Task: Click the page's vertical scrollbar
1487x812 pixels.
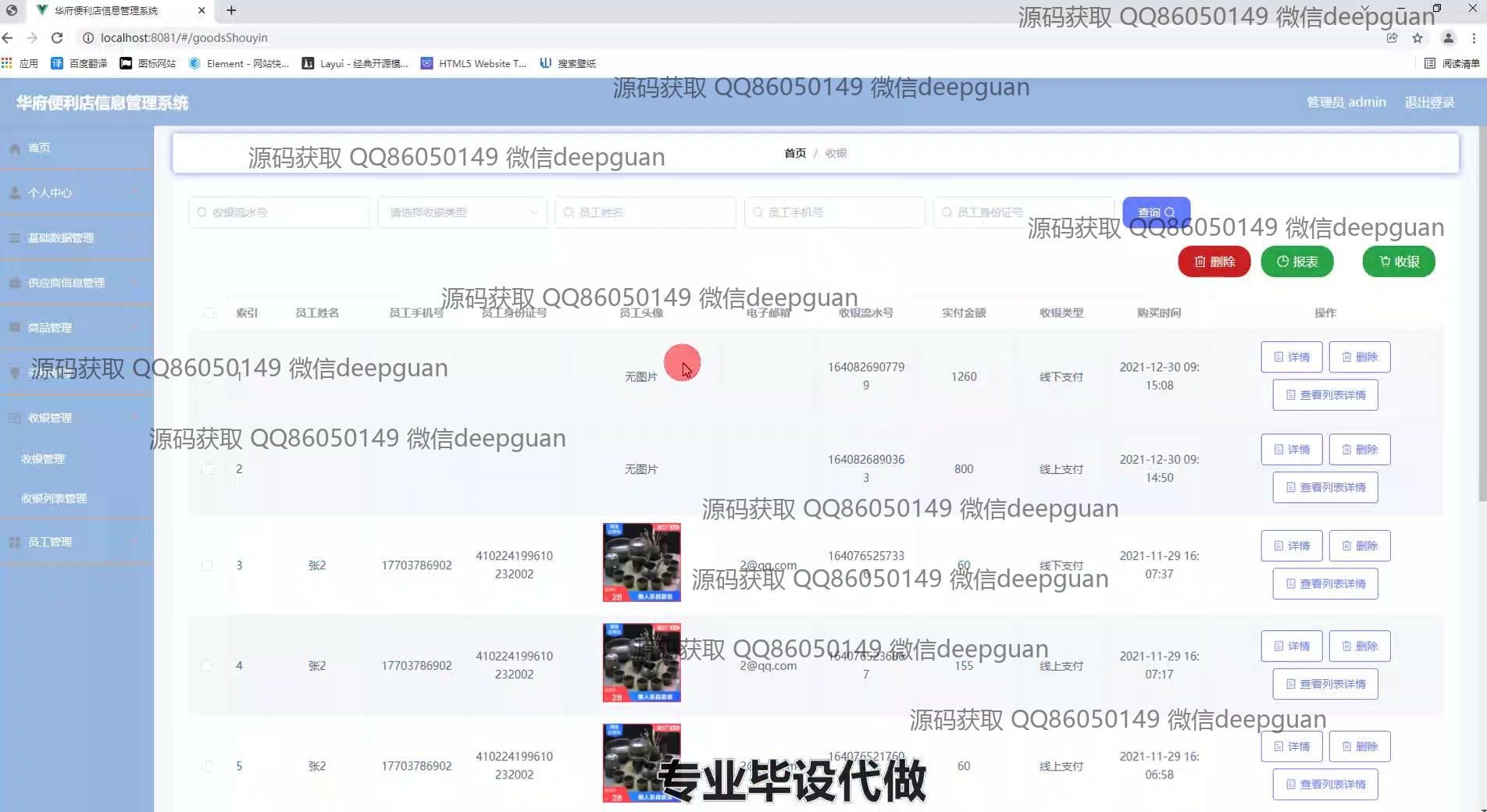Action: (x=1482, y=312)
